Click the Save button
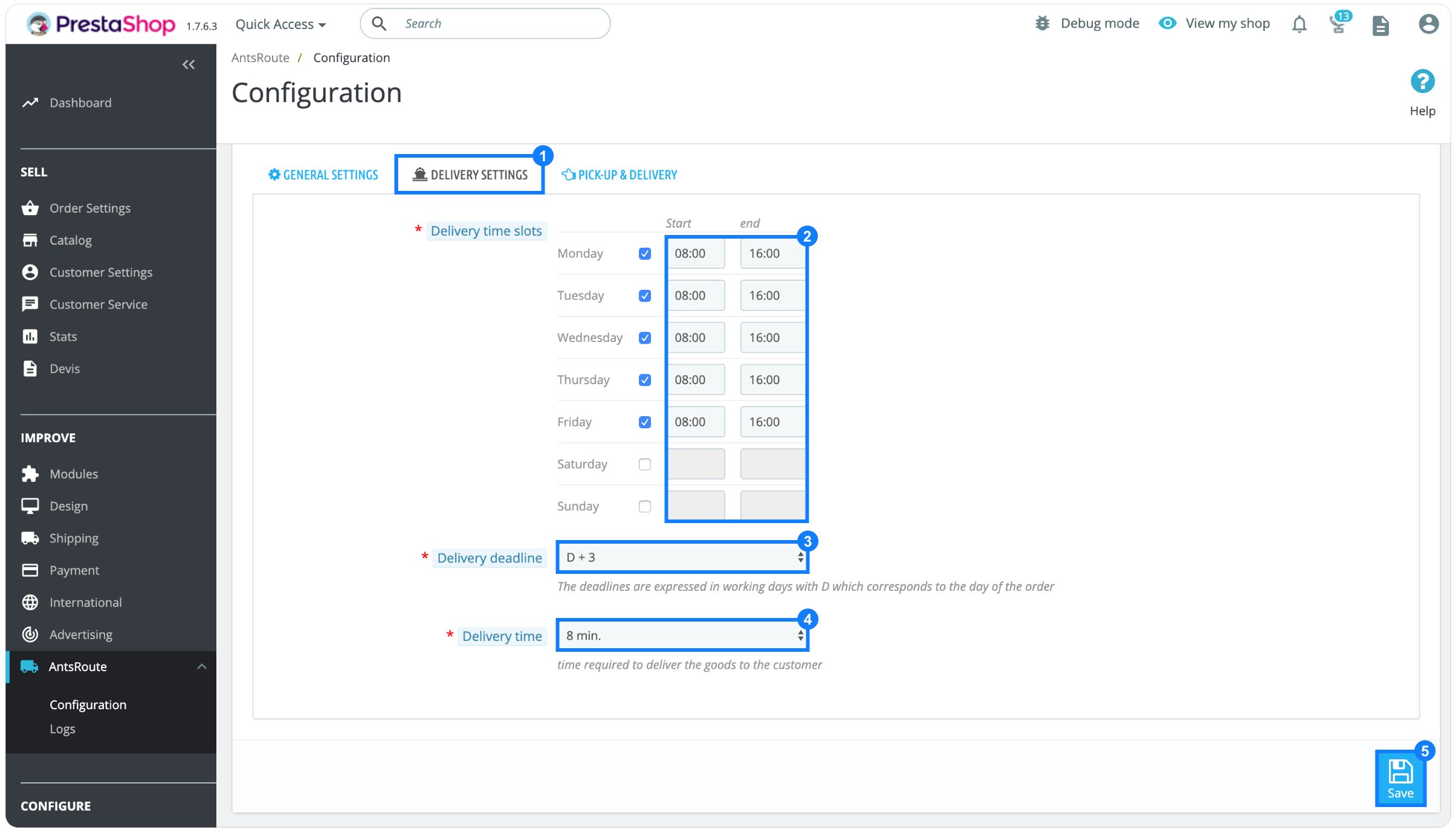This screenshot has height=830, width=1456. (x=1400, y=779)
